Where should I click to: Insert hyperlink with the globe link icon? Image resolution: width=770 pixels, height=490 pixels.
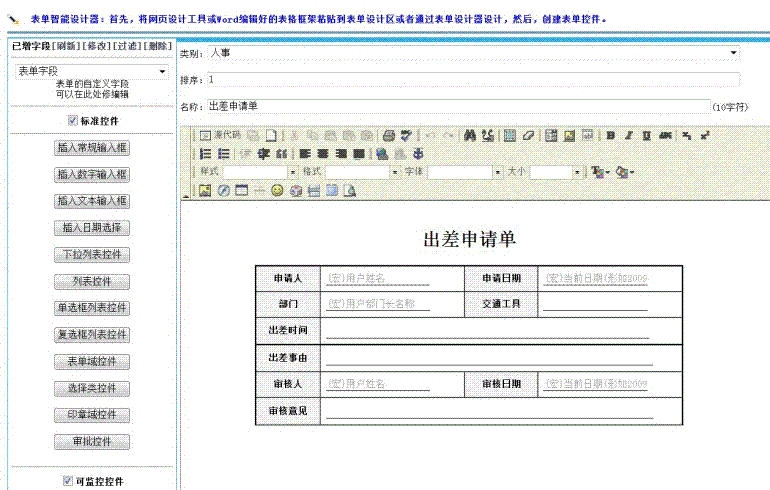point(382,154)
